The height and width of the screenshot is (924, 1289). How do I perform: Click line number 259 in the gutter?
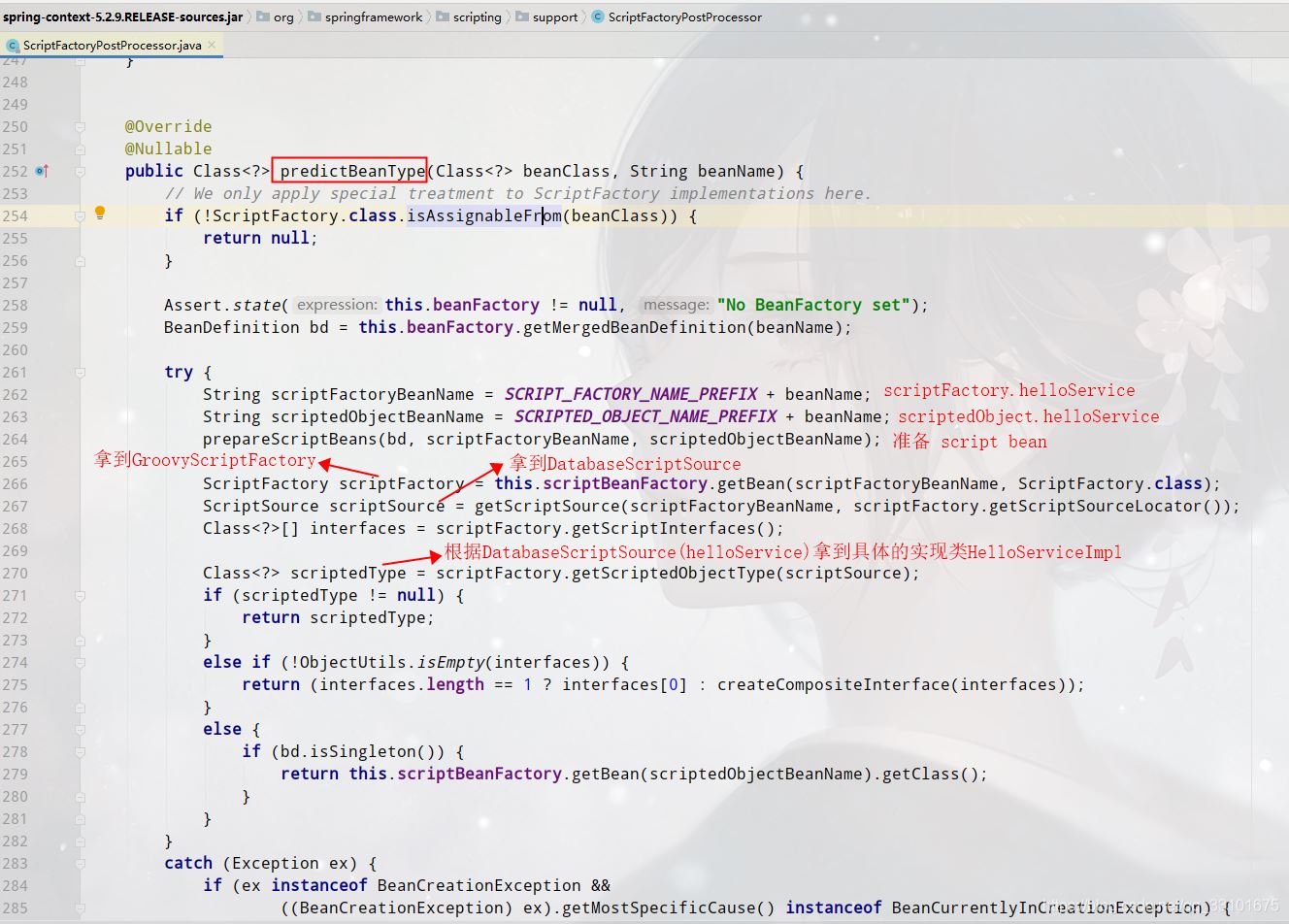(x=16, y=328)
